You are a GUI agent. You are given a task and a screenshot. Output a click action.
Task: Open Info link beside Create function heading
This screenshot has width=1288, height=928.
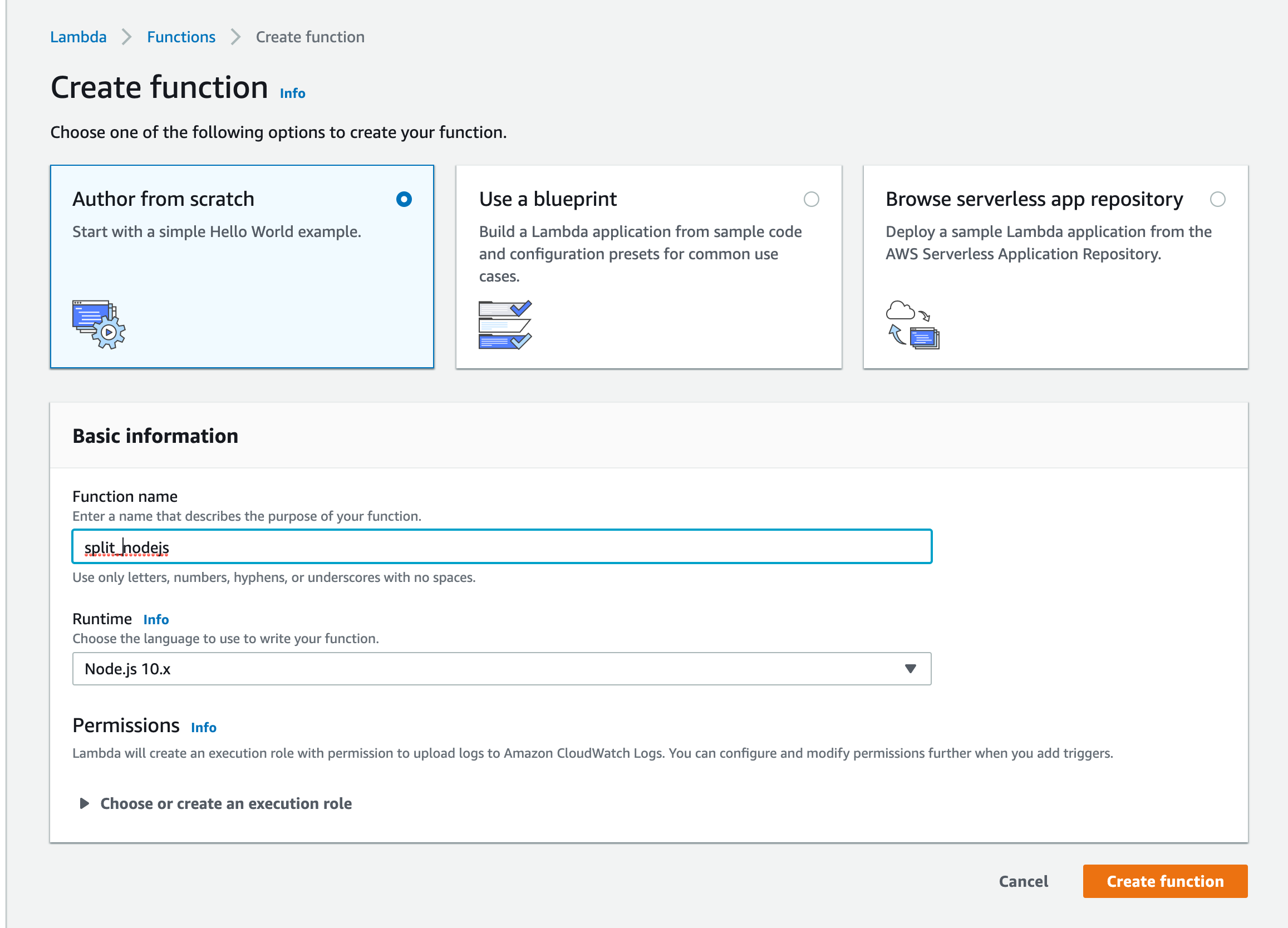292,93
